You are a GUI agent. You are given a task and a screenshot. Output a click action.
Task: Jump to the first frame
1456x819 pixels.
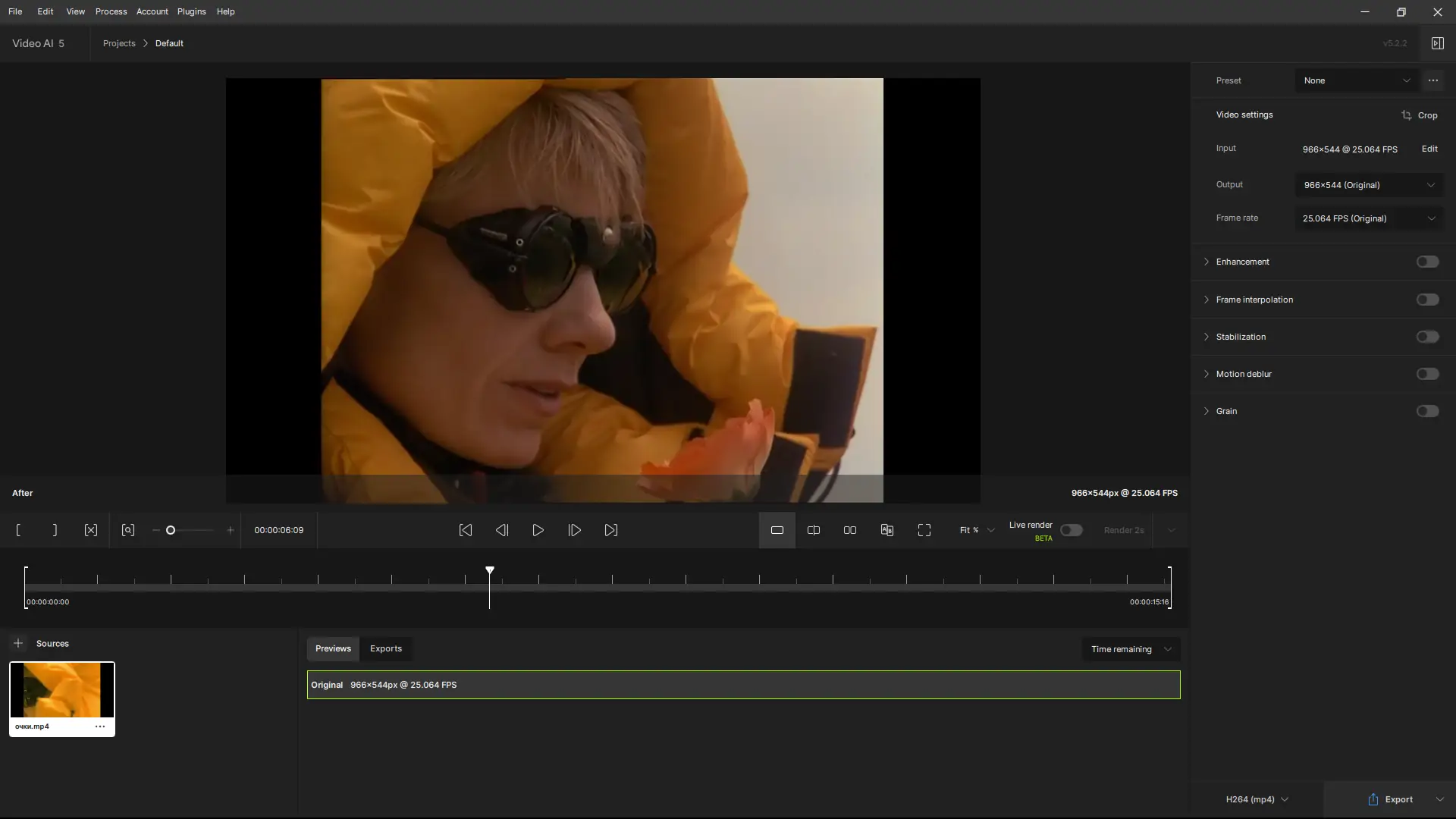(466, 530)
